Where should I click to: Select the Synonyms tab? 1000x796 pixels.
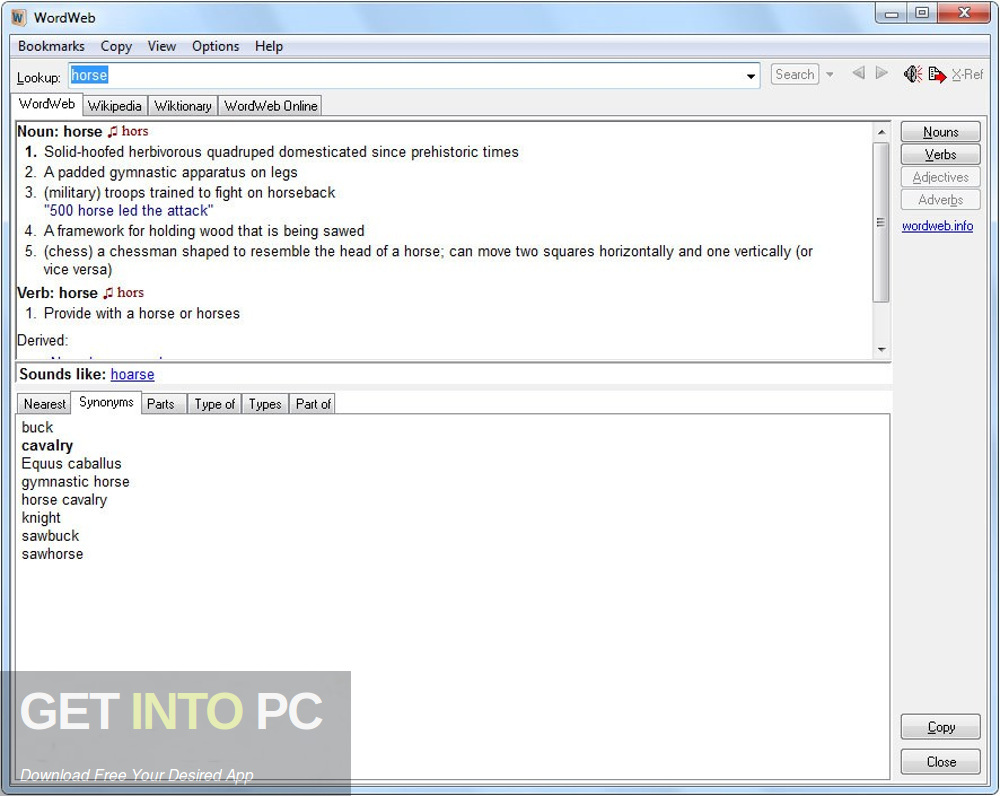coord(106,402)
